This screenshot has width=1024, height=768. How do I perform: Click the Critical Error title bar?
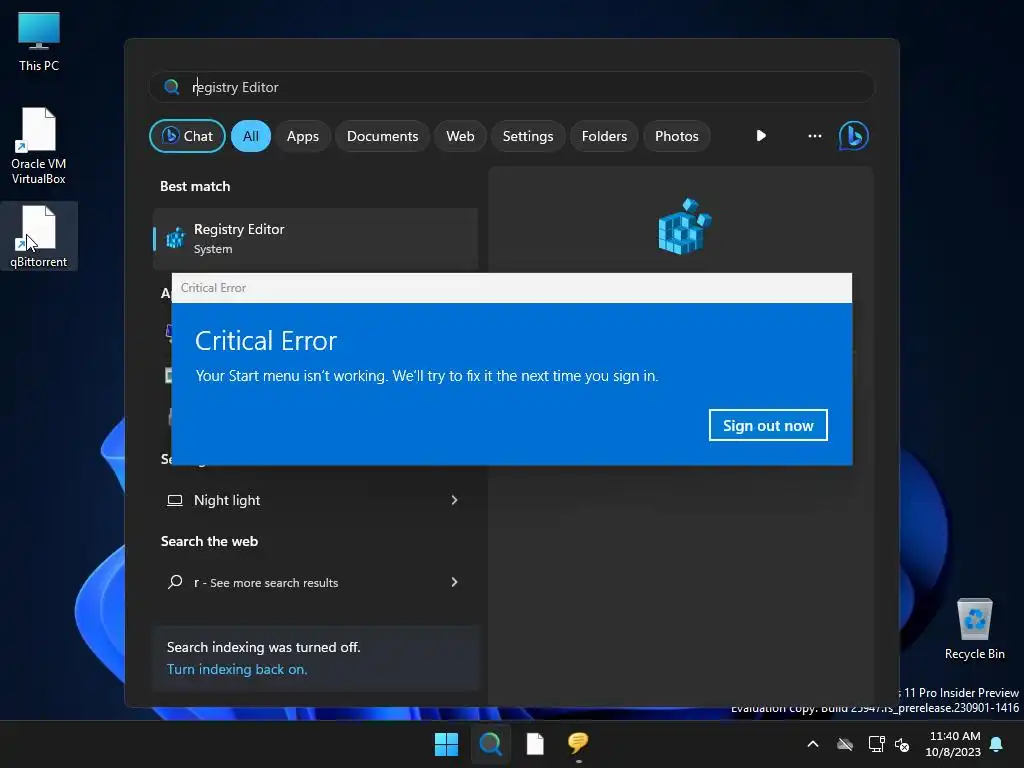(511, 288)
